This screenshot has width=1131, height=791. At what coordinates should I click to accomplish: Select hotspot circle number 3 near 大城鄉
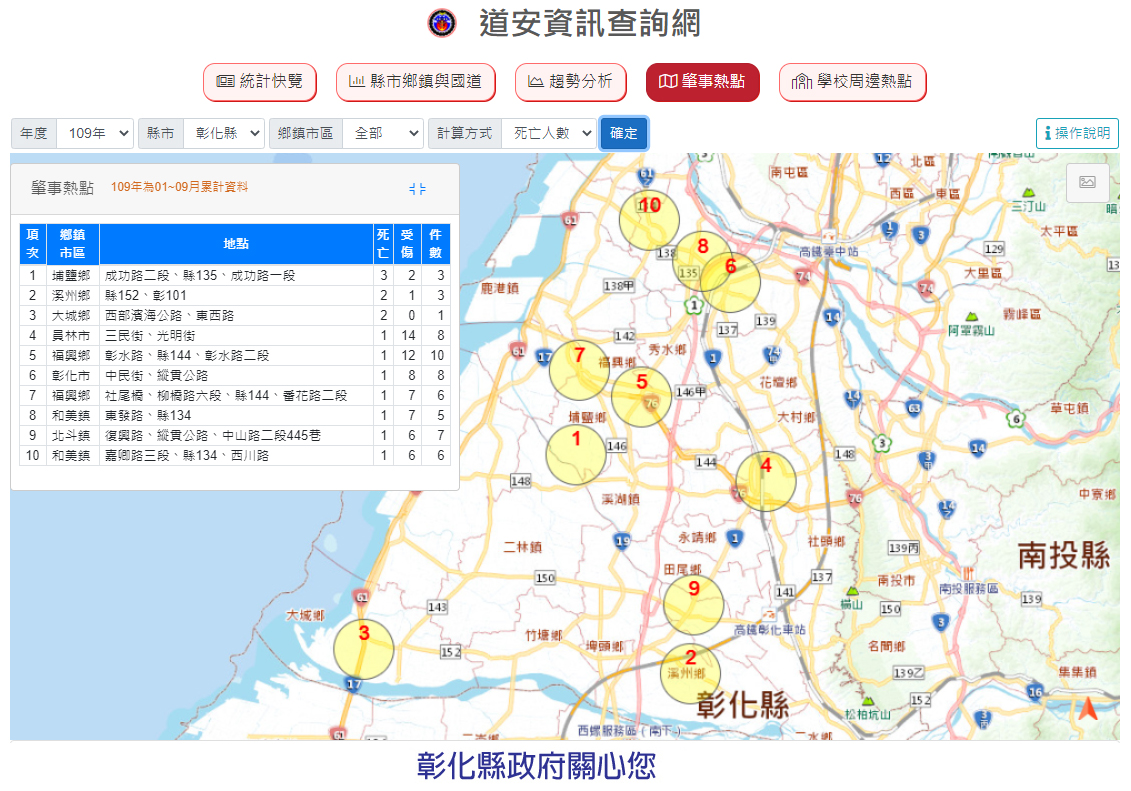coord(363,649)
